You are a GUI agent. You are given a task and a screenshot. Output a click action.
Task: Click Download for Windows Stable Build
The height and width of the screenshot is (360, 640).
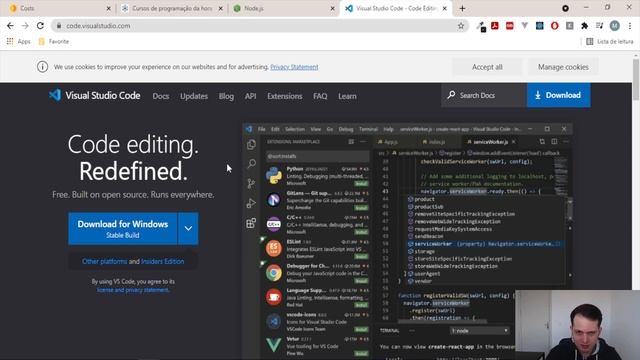tap(123, 229)
